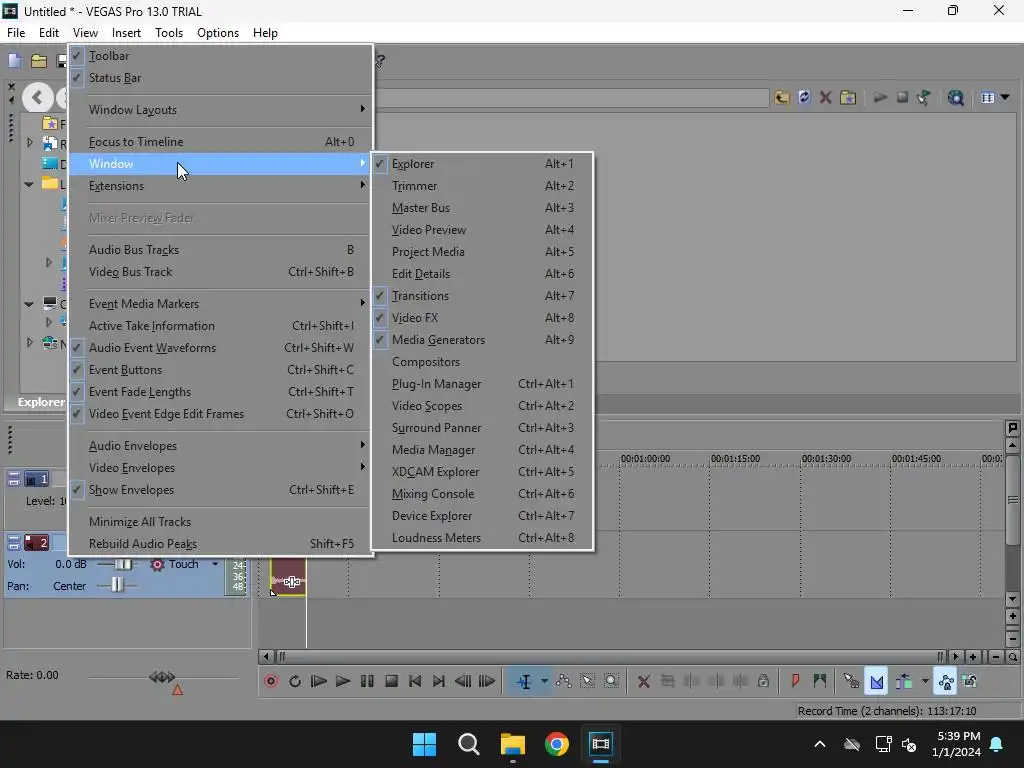
Task: Click Explorer Back navigation button
Action: click(37, 98)
